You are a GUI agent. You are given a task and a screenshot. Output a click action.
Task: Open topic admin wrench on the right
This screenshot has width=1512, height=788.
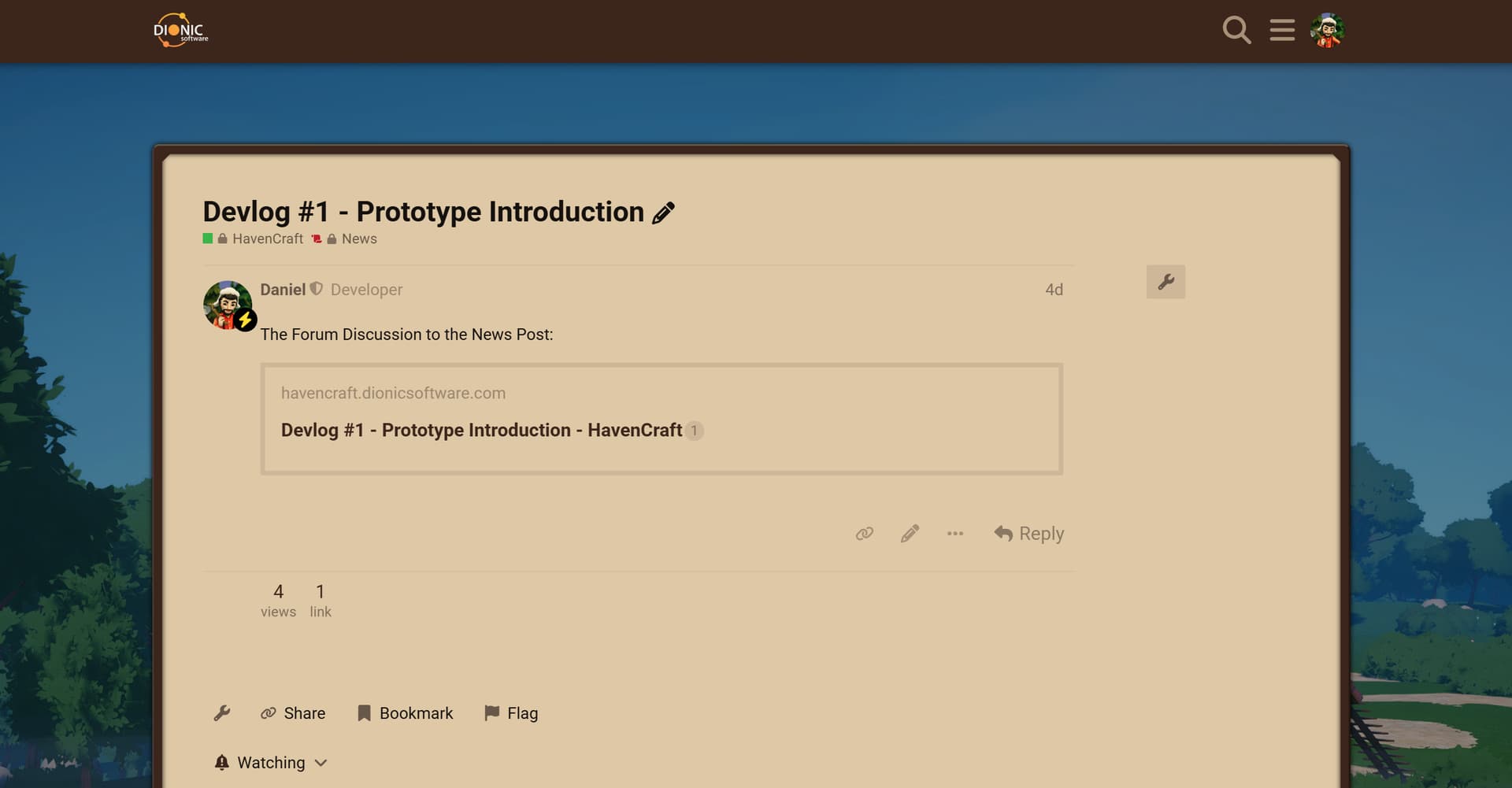[x=1165, y=282]
